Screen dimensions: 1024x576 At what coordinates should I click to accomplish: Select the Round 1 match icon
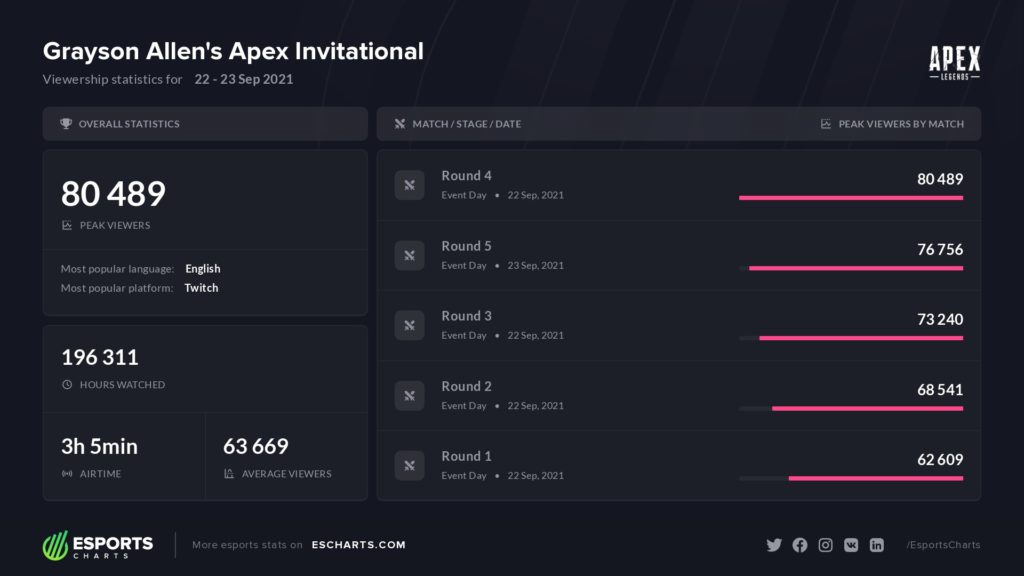(409, 465)
